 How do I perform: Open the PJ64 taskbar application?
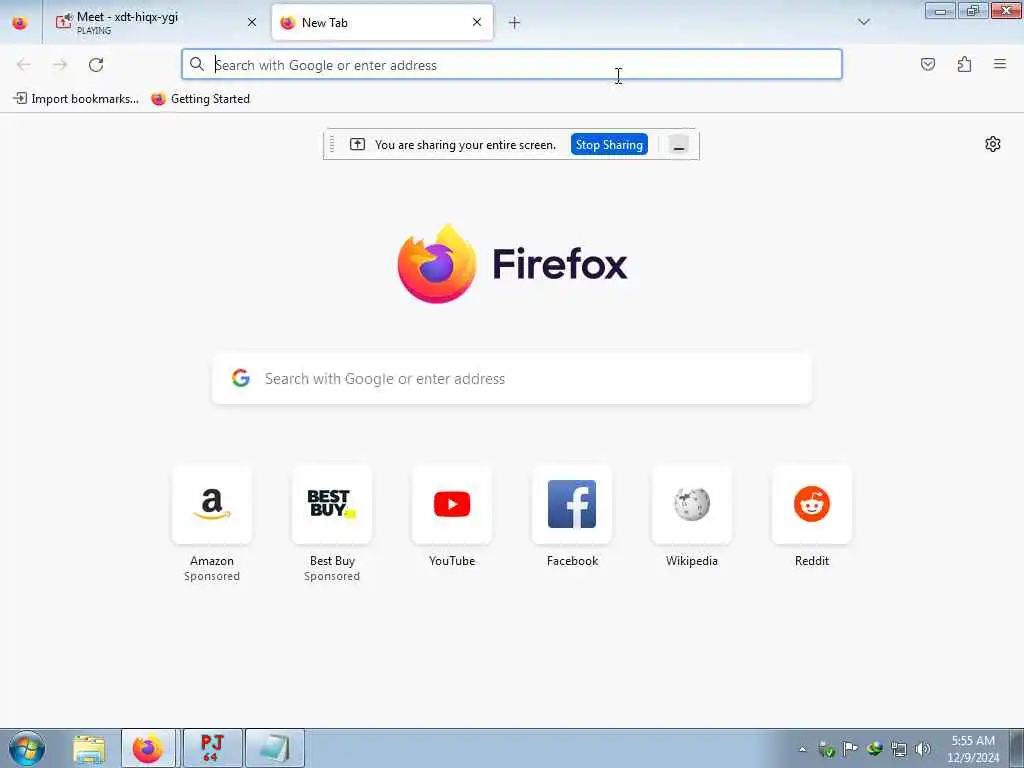pos(212,749)
